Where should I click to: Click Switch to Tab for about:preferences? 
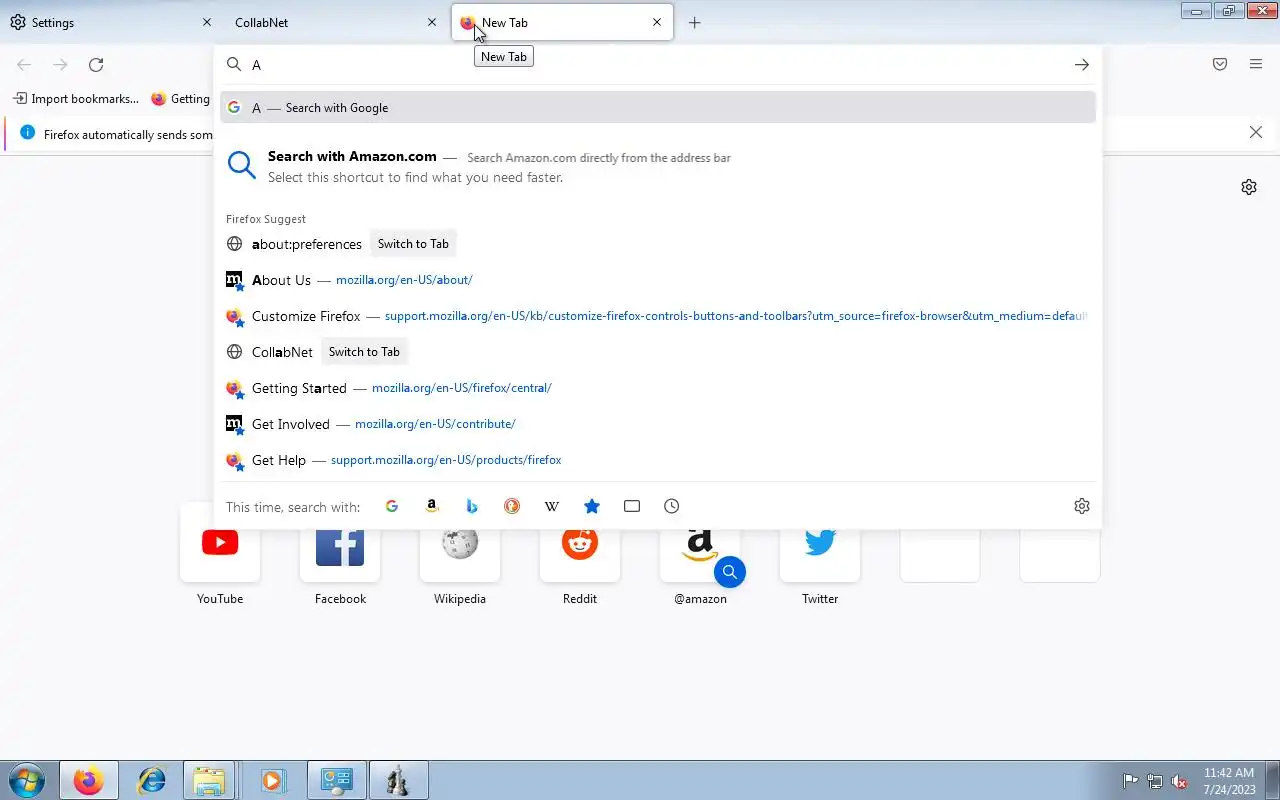coord(413,244)
